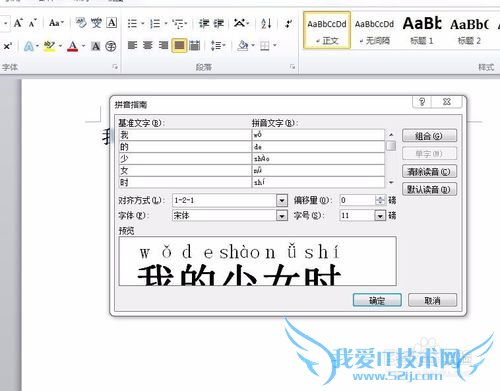Viewport: 500px width, 391px height.
Task: Click the Borders icon
Action: [265, 45]
